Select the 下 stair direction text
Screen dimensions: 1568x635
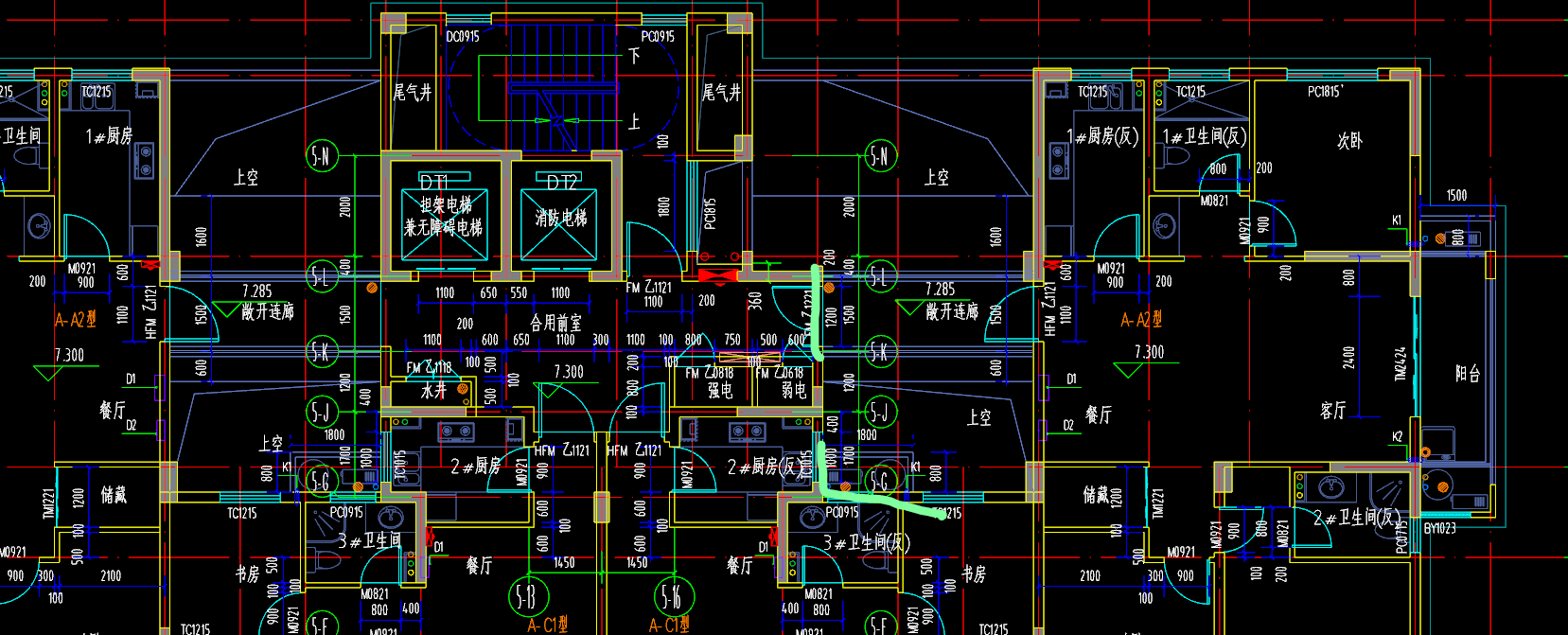(634, 56)
